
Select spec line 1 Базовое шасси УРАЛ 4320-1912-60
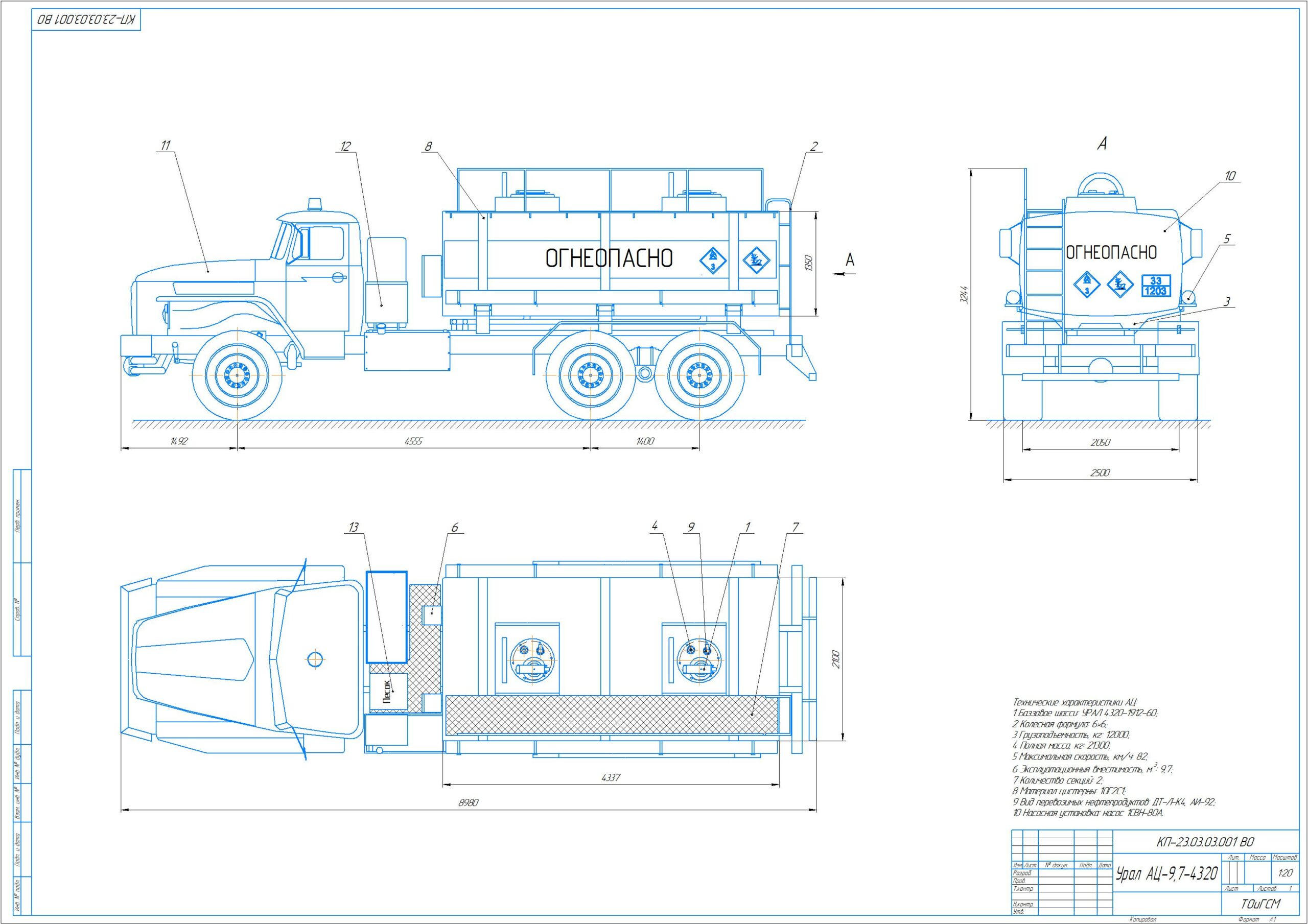pyautogui.click(x=1085, y=713)
